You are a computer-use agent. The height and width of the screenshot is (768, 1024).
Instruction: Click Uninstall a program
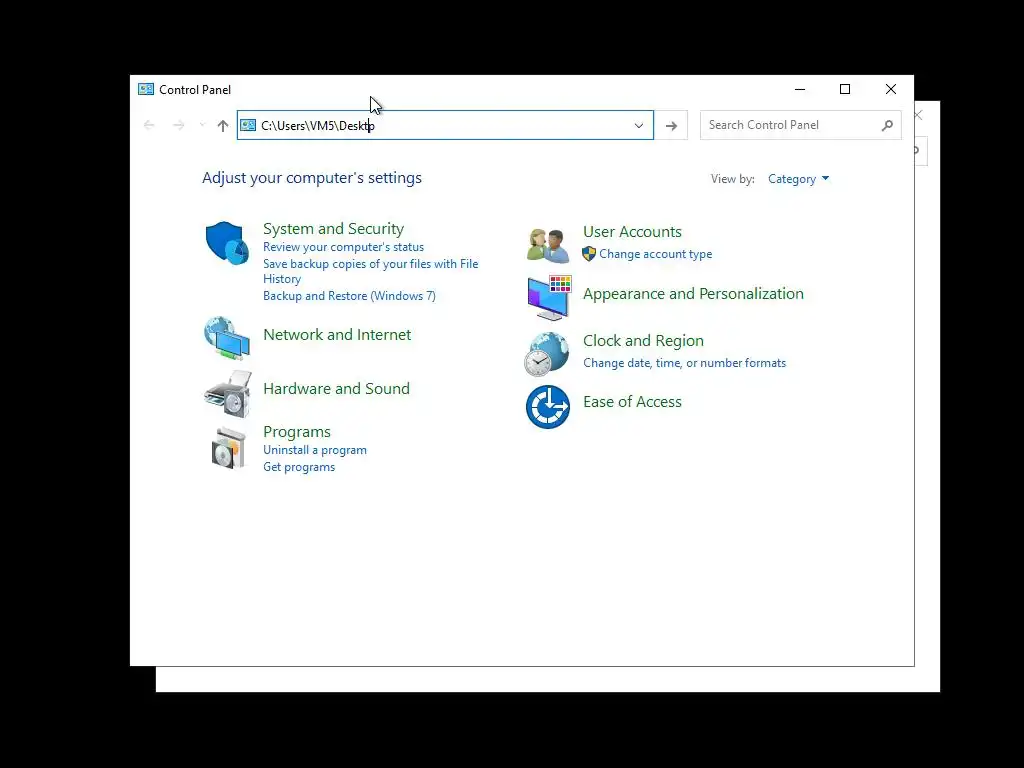coord(315,450)
